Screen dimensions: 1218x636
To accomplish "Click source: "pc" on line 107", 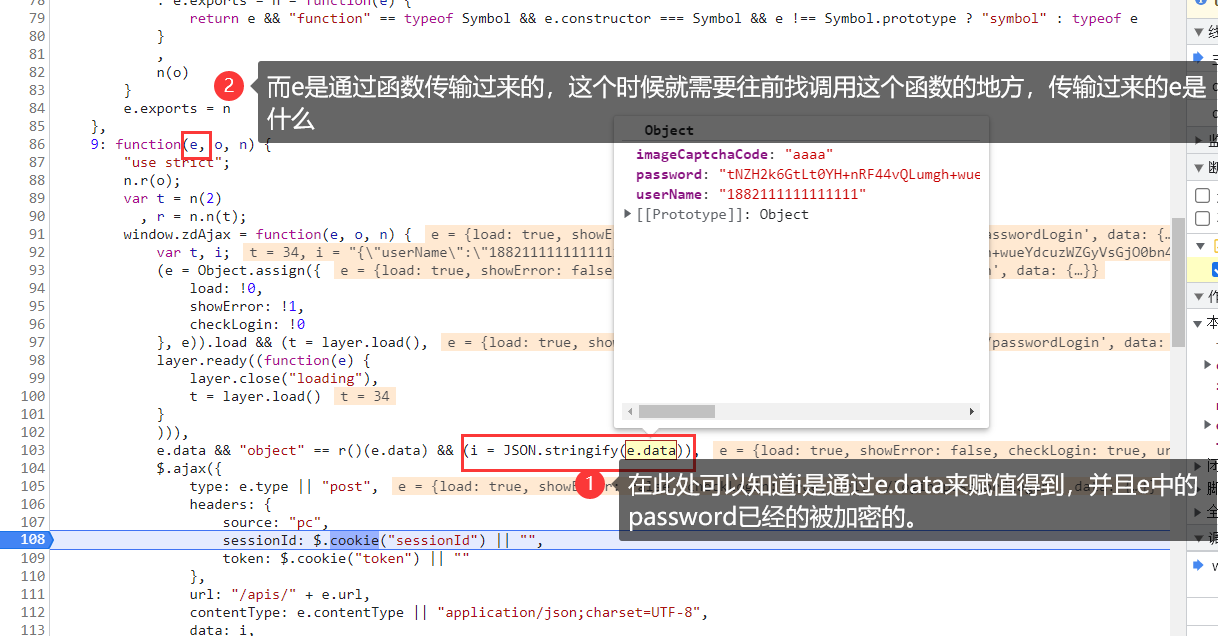I will coord(272,522).
